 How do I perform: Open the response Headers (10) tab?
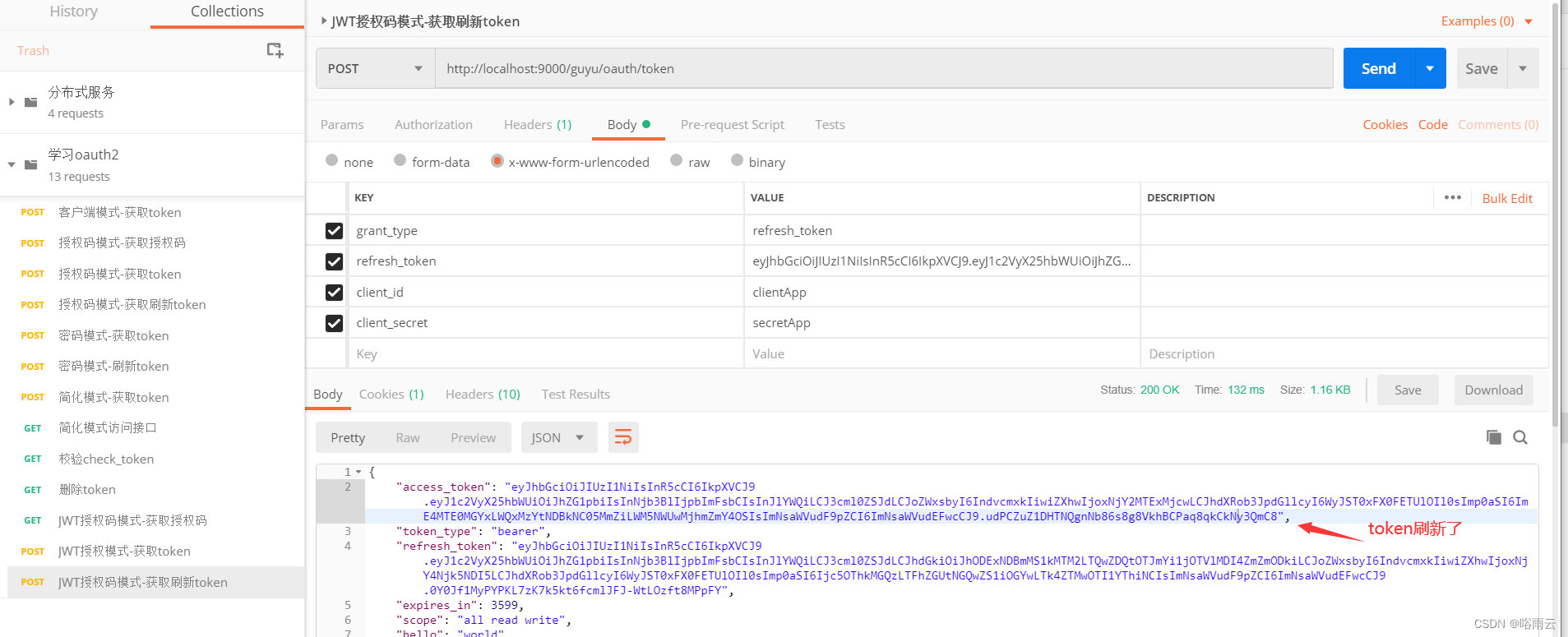(483, 394)
